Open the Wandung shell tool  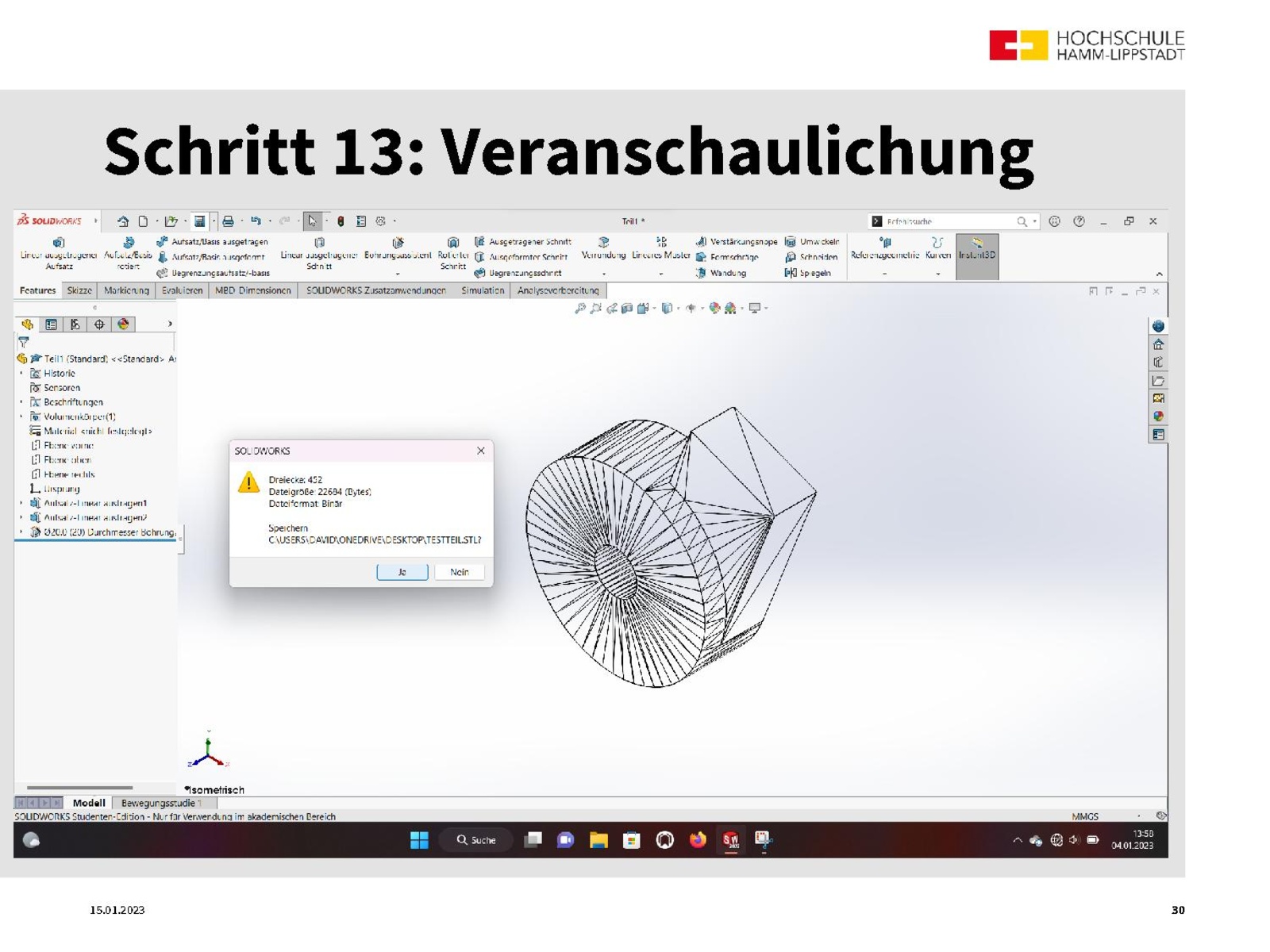click(x=721, y=273)
